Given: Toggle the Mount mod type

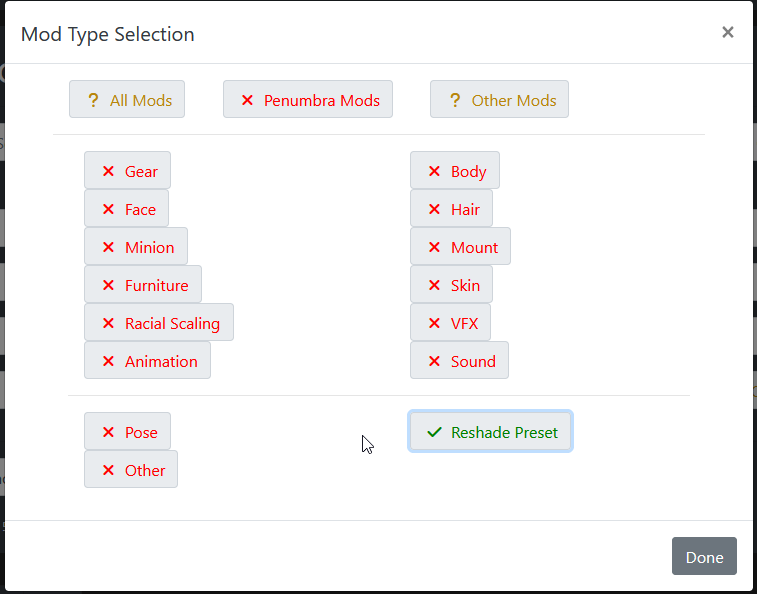Looking at the screenshot, I should [x=460, y=247].
